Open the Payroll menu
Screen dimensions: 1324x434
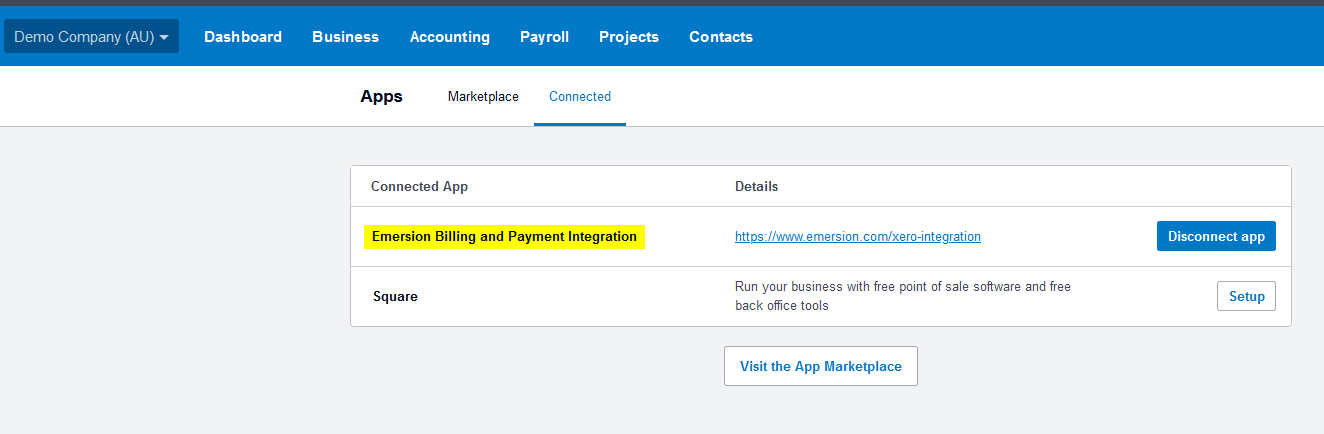coord(544,37)
